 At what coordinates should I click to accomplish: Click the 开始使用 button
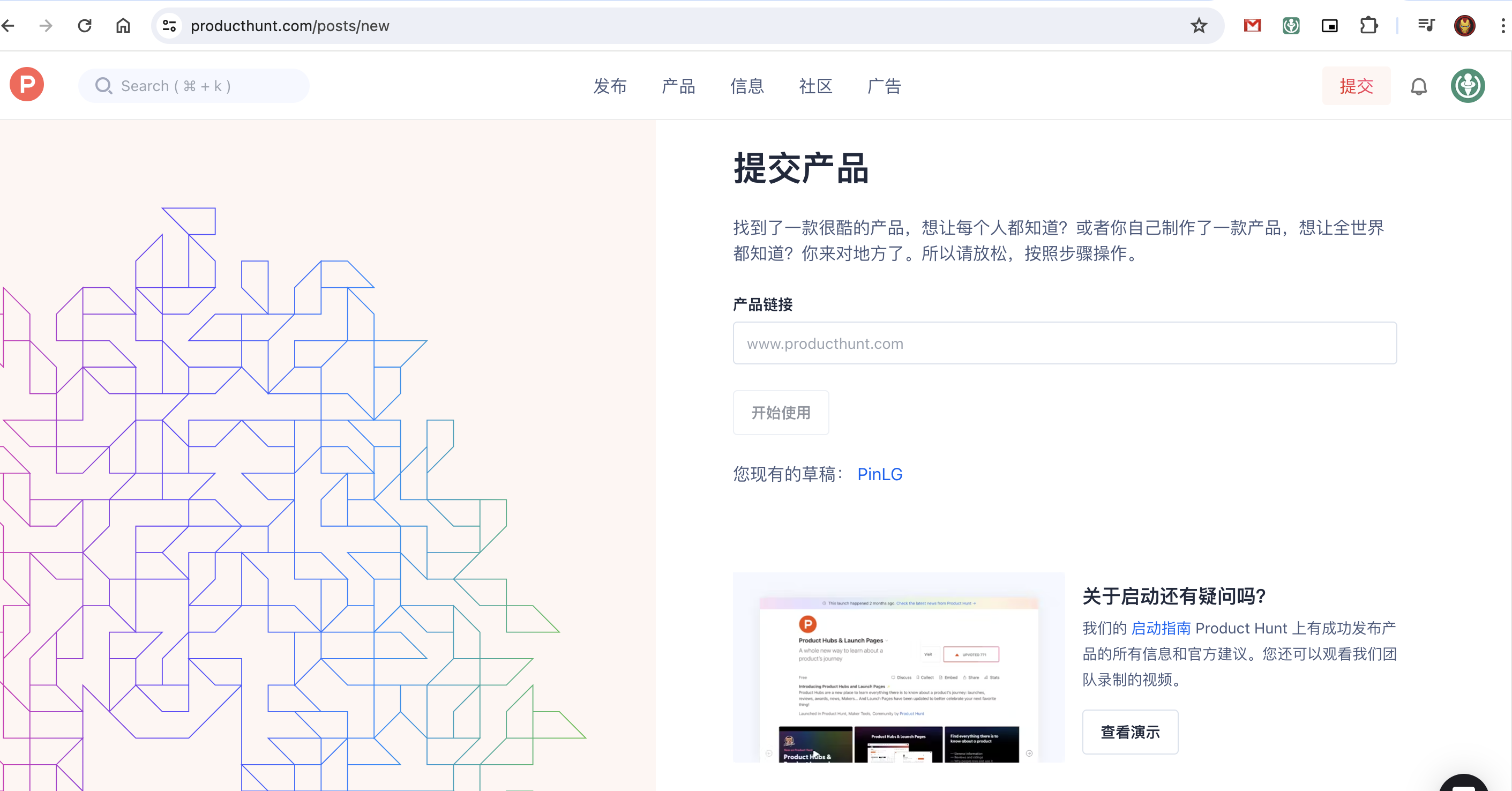pos(781,412)
